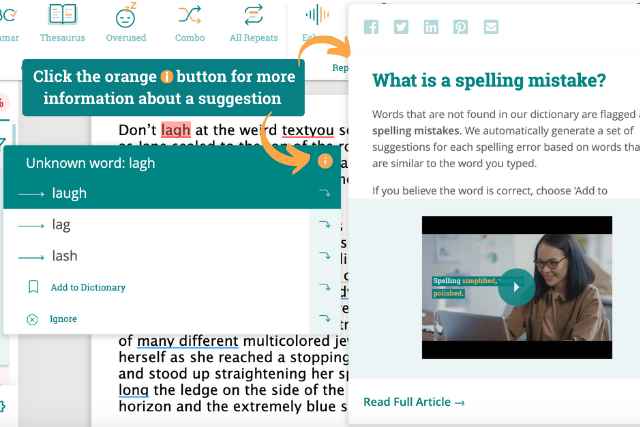Viewport: 640px width, 427px height.
Task: Ignore the unknown word suggestion
Action: [x=63, y=319]
